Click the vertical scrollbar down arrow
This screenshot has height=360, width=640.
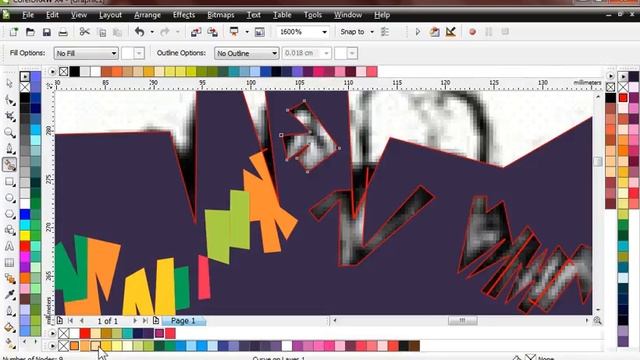point(598,310)
